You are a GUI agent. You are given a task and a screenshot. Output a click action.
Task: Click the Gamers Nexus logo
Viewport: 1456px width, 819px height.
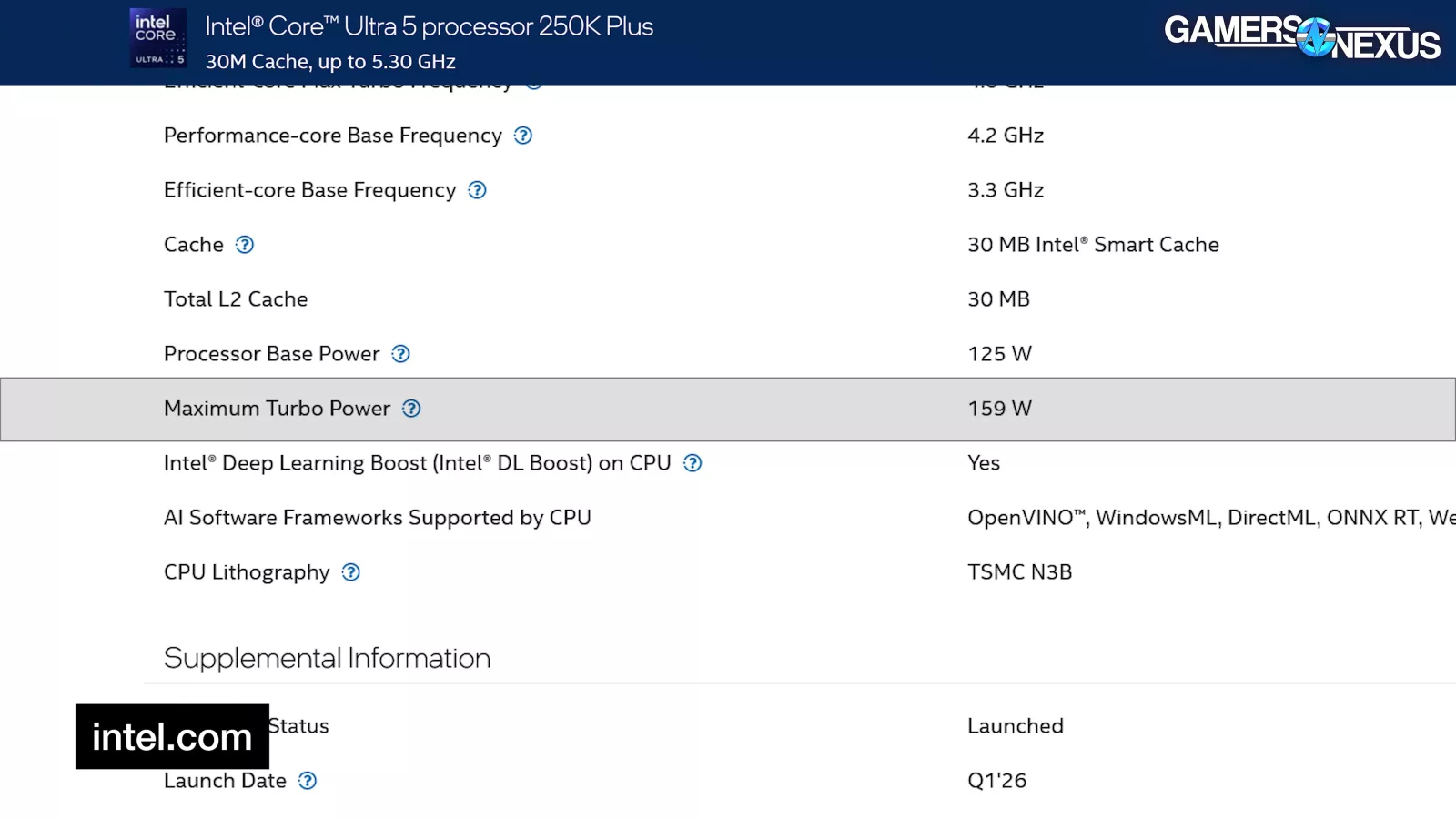click(1301, 37)
